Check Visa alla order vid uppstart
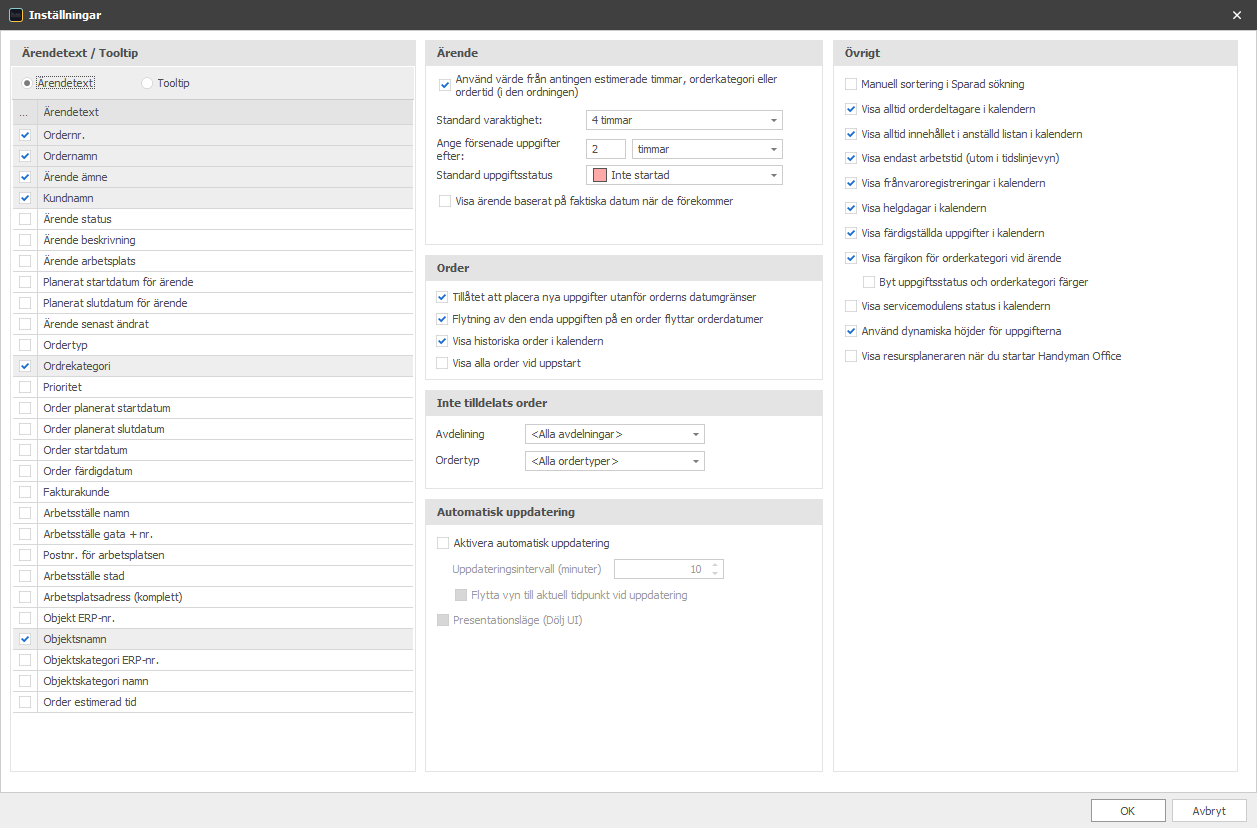The width and height of the screenshot is (1257, 828). pos(442,363)
